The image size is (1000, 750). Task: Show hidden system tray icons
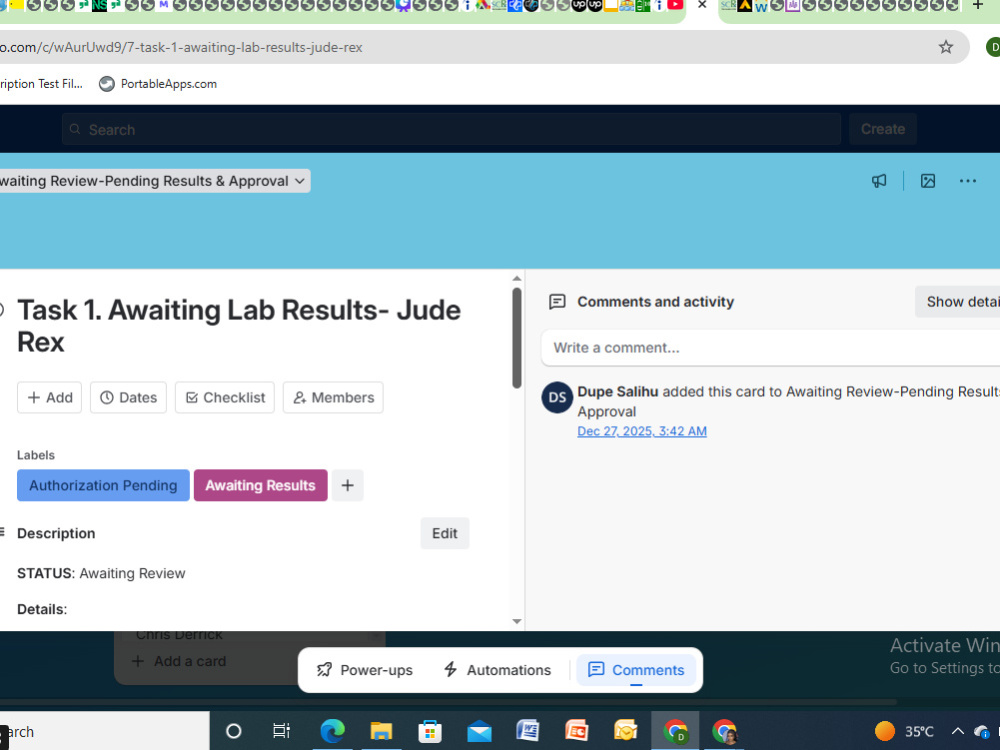[957, 731]
